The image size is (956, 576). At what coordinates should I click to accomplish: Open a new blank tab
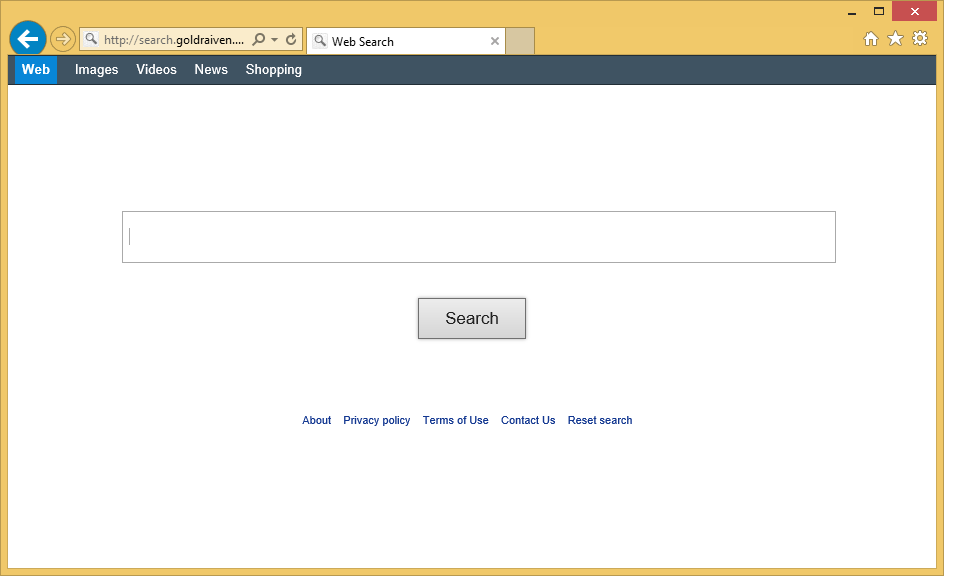tap(520, 41)
